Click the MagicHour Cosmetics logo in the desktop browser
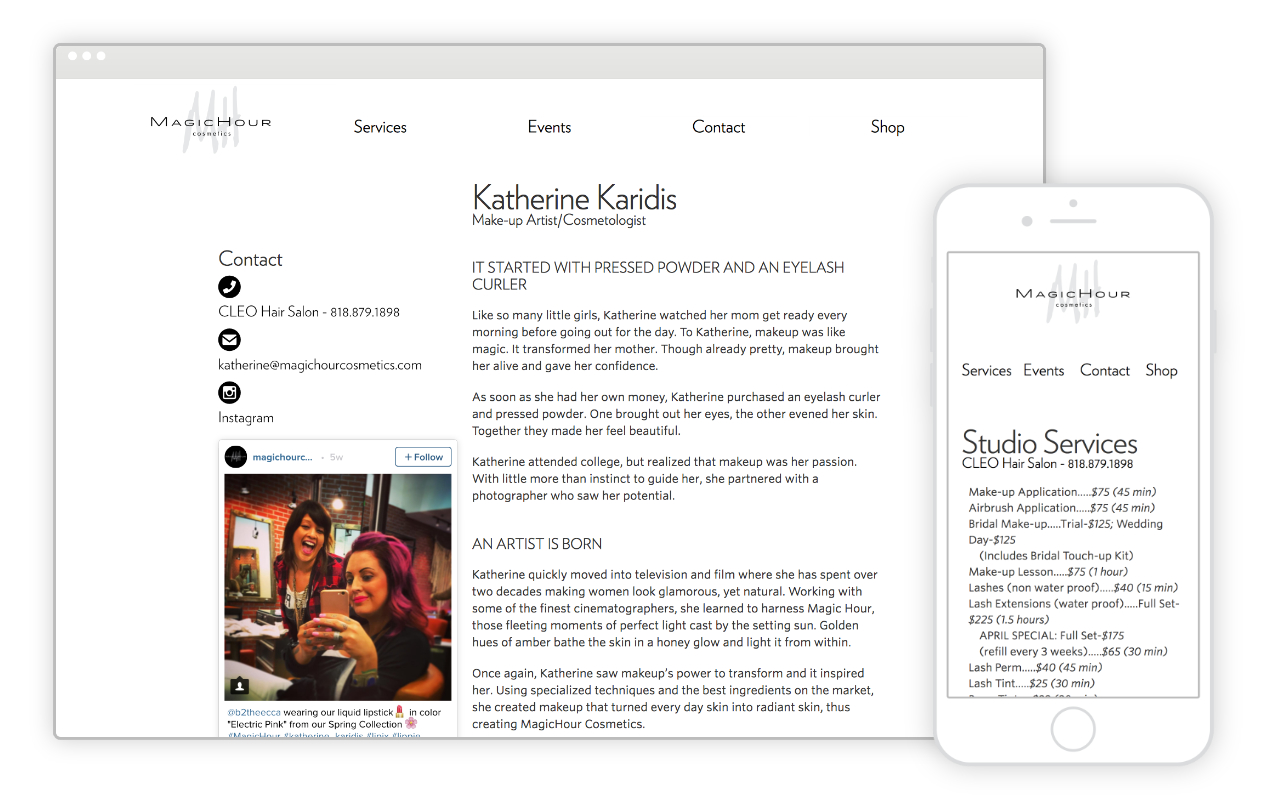This screenshot has height=801, width=1280. coord(211,121)
